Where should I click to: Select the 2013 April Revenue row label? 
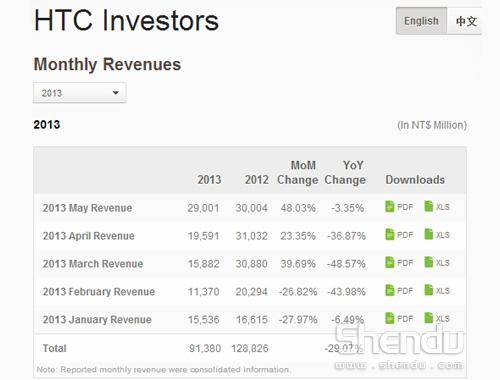89,236
